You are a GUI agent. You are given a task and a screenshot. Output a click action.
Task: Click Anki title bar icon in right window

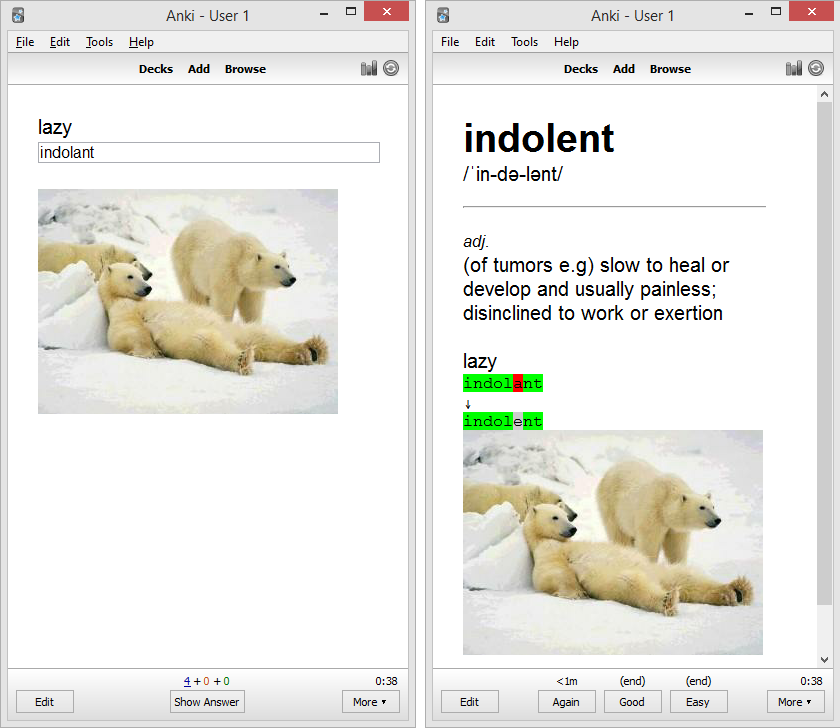tap(443, 15)
